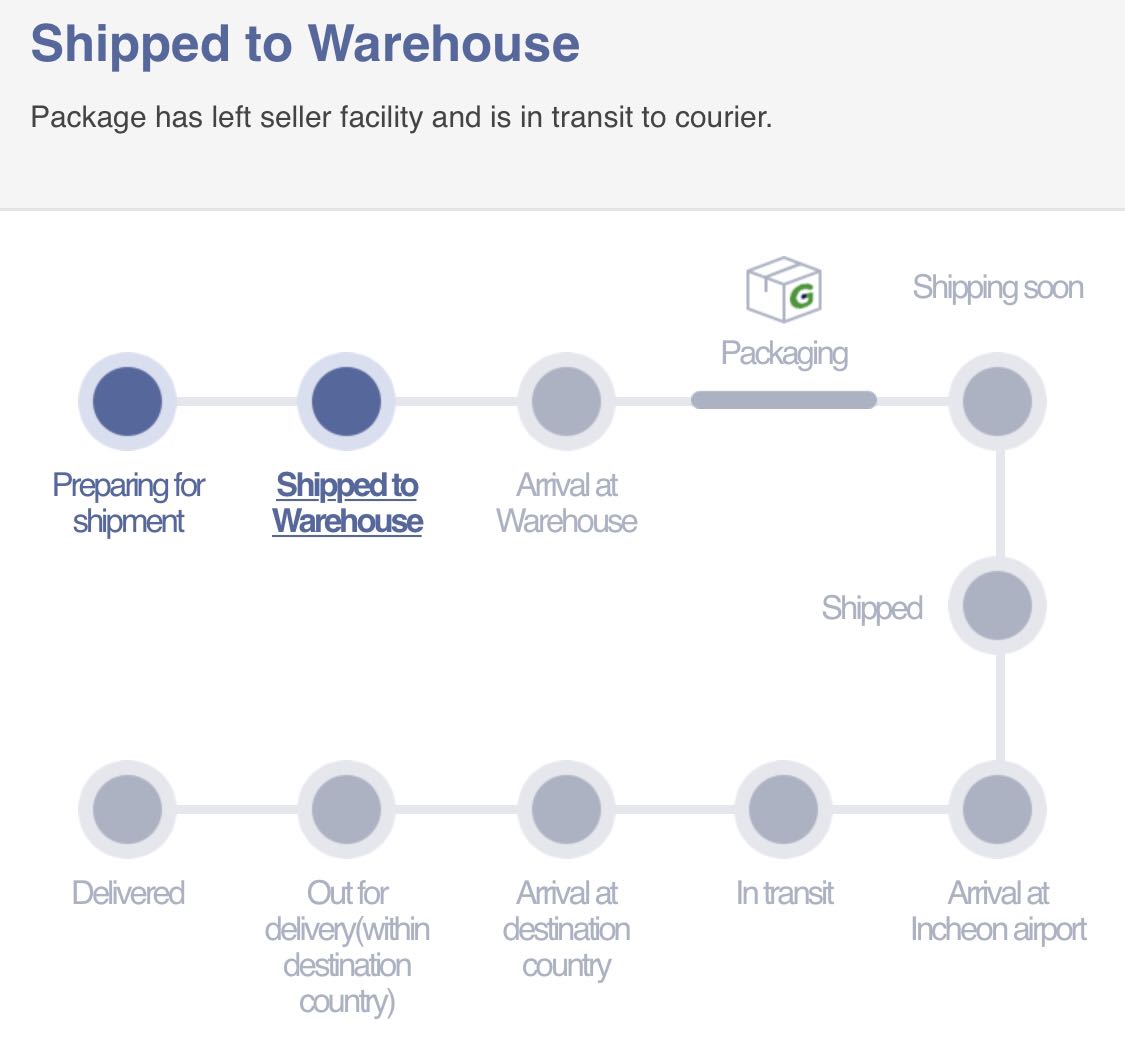Click the Out for delivery step circle
This screenshot has width=1125, height=1042.
pyautogui.click(x=346, y=809)
